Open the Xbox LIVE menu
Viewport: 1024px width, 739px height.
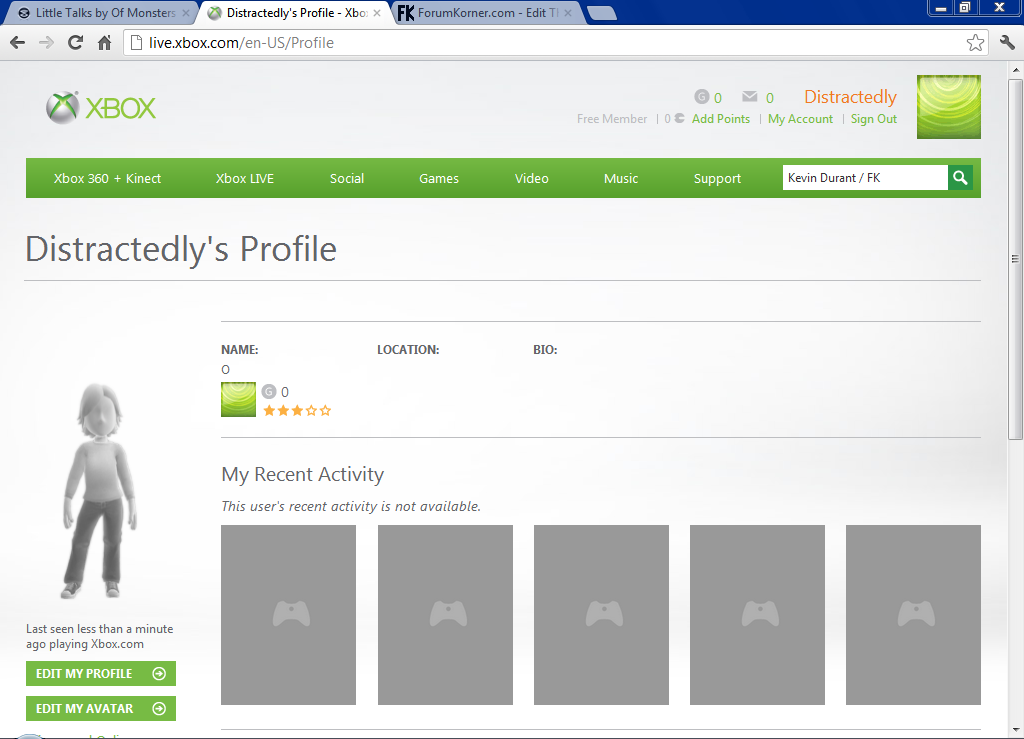245,178
